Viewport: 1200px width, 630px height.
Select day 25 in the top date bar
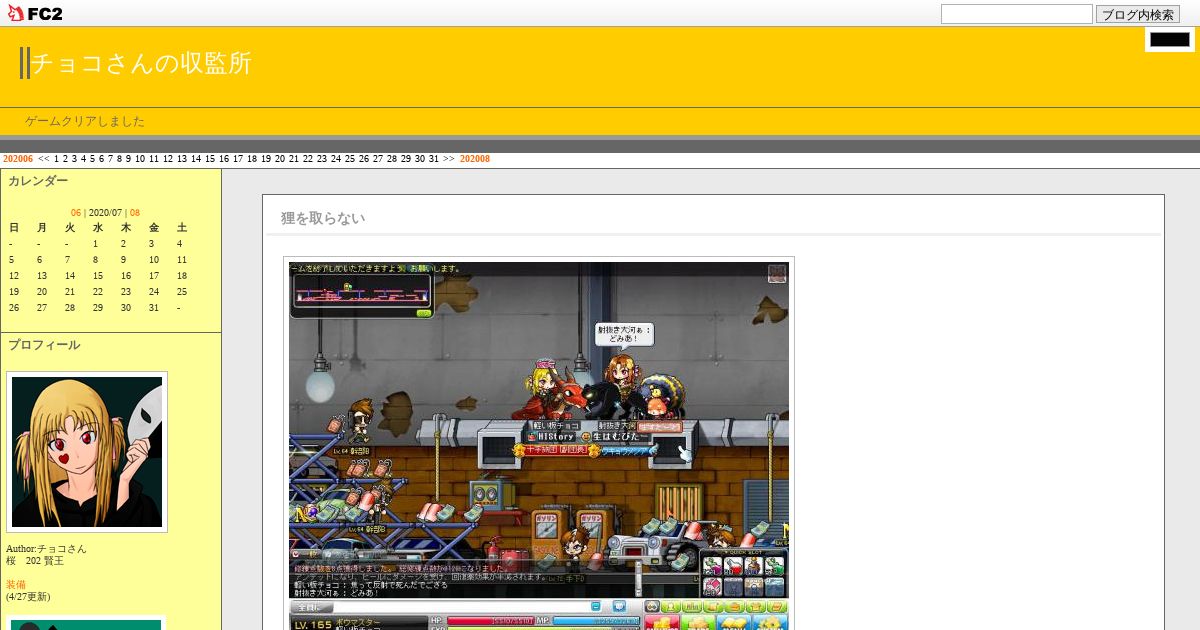point(350,159)
